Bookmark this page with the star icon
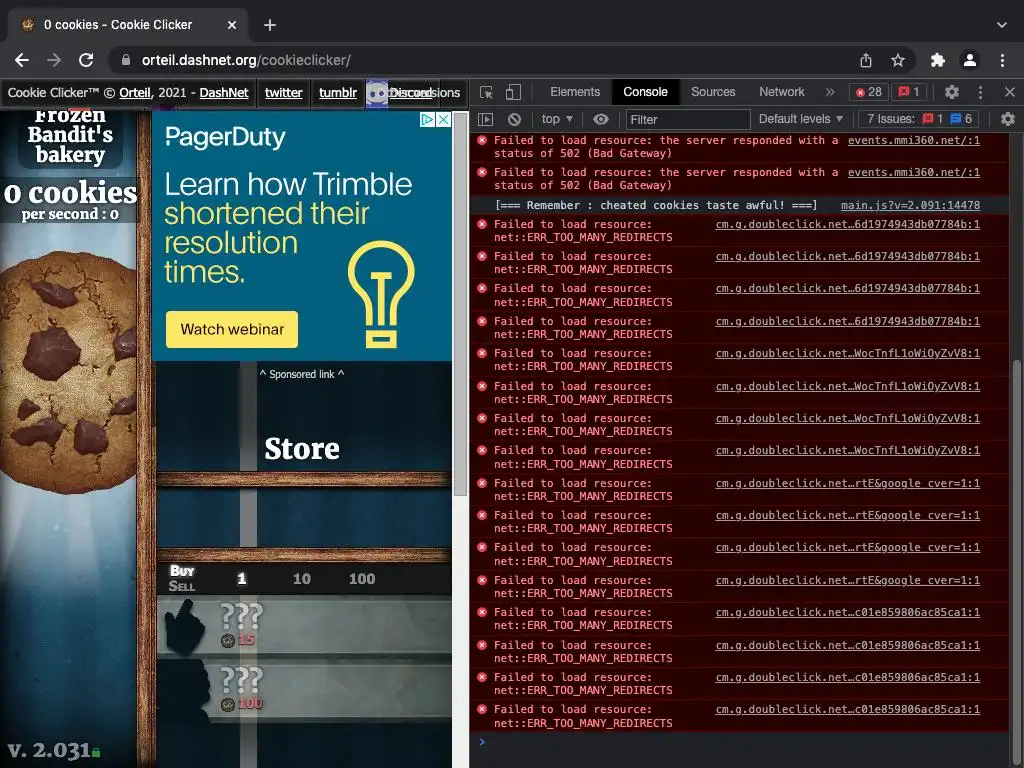The image size is (1024, 768). click(898, 60)
